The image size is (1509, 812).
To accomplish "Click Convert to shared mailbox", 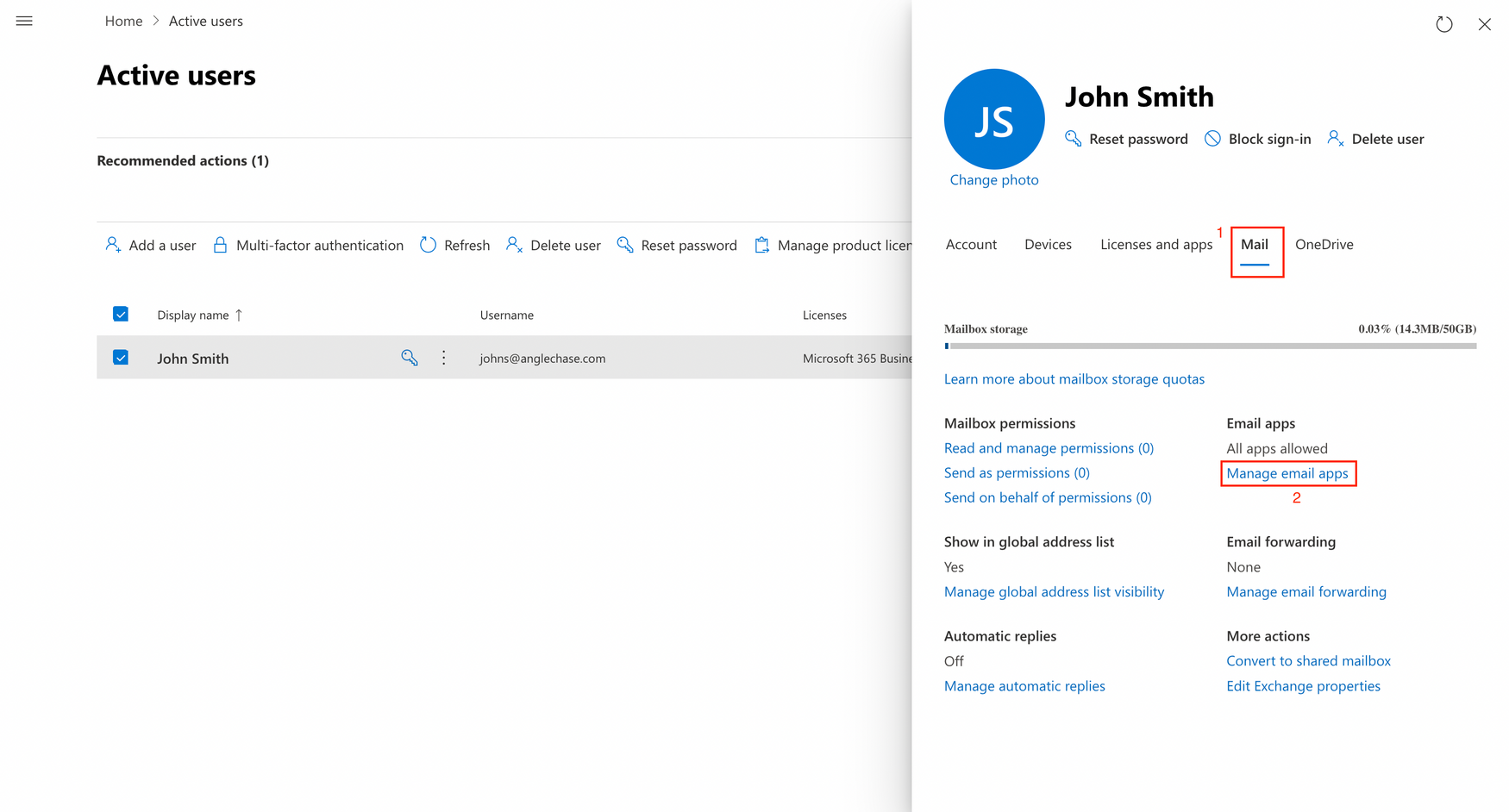I will 1309,660.
